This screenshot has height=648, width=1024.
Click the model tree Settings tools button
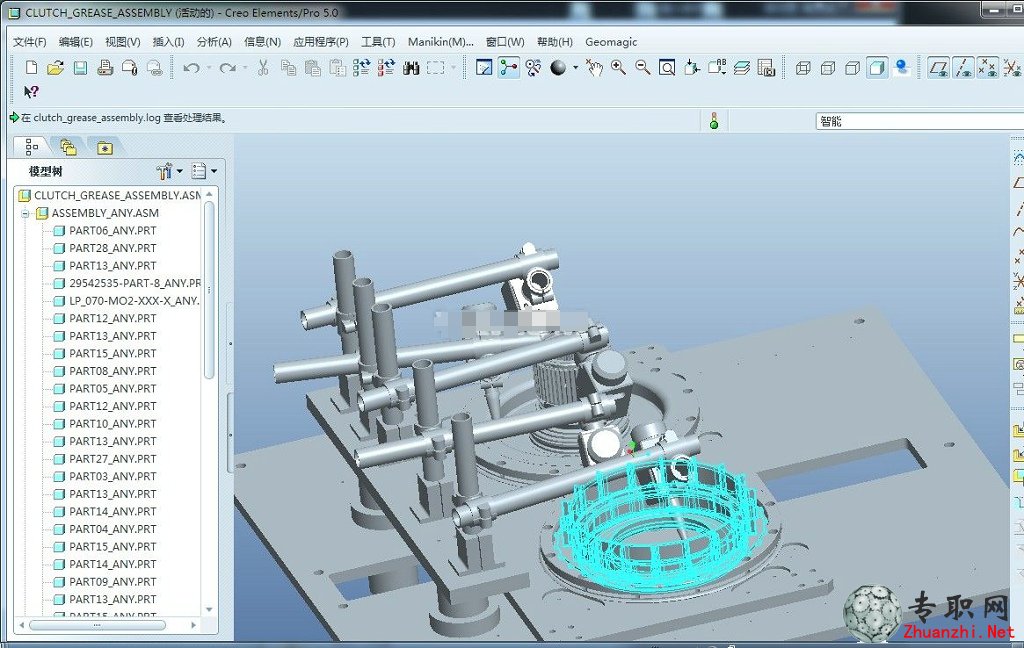point(165,171)
